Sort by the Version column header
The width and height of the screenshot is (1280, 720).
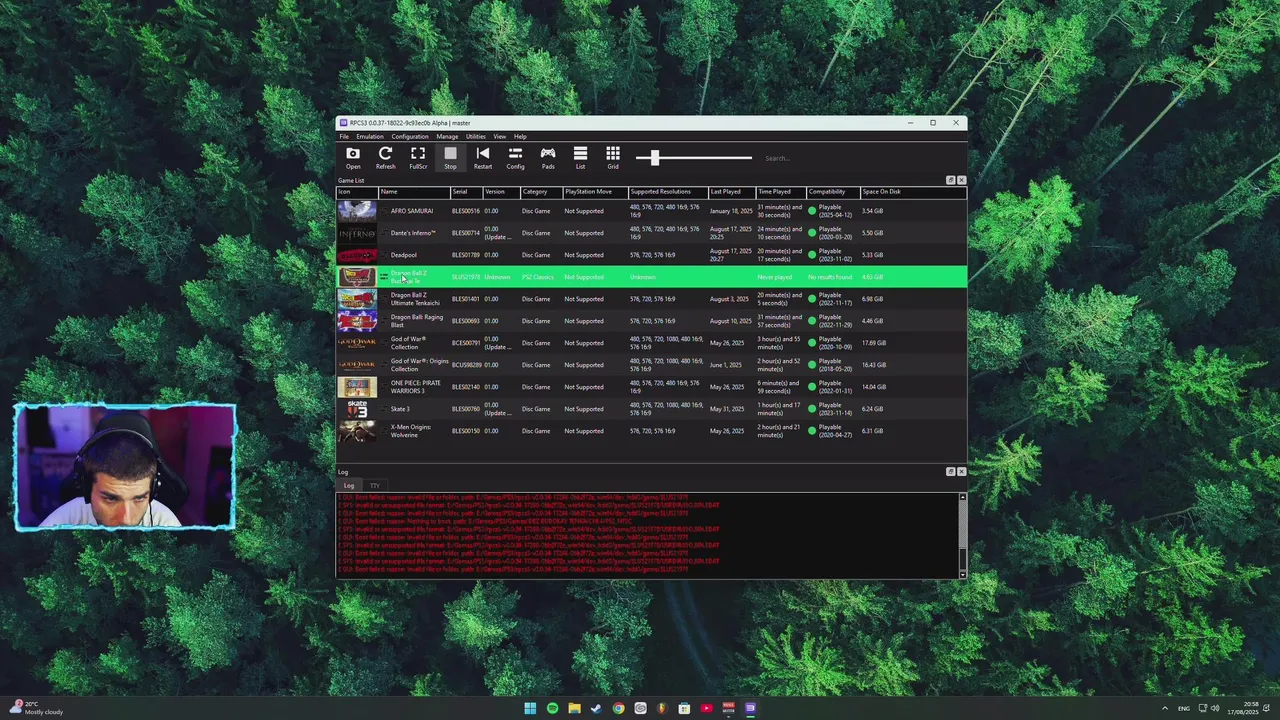coord(500,192)
